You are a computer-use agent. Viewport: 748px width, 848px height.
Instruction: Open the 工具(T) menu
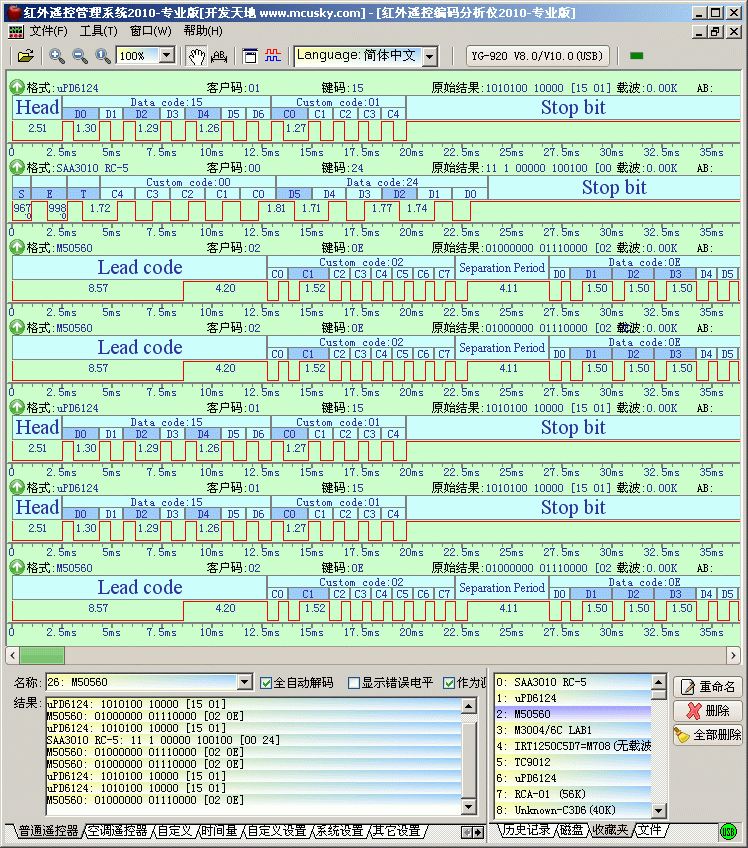(x=98, y=31)
